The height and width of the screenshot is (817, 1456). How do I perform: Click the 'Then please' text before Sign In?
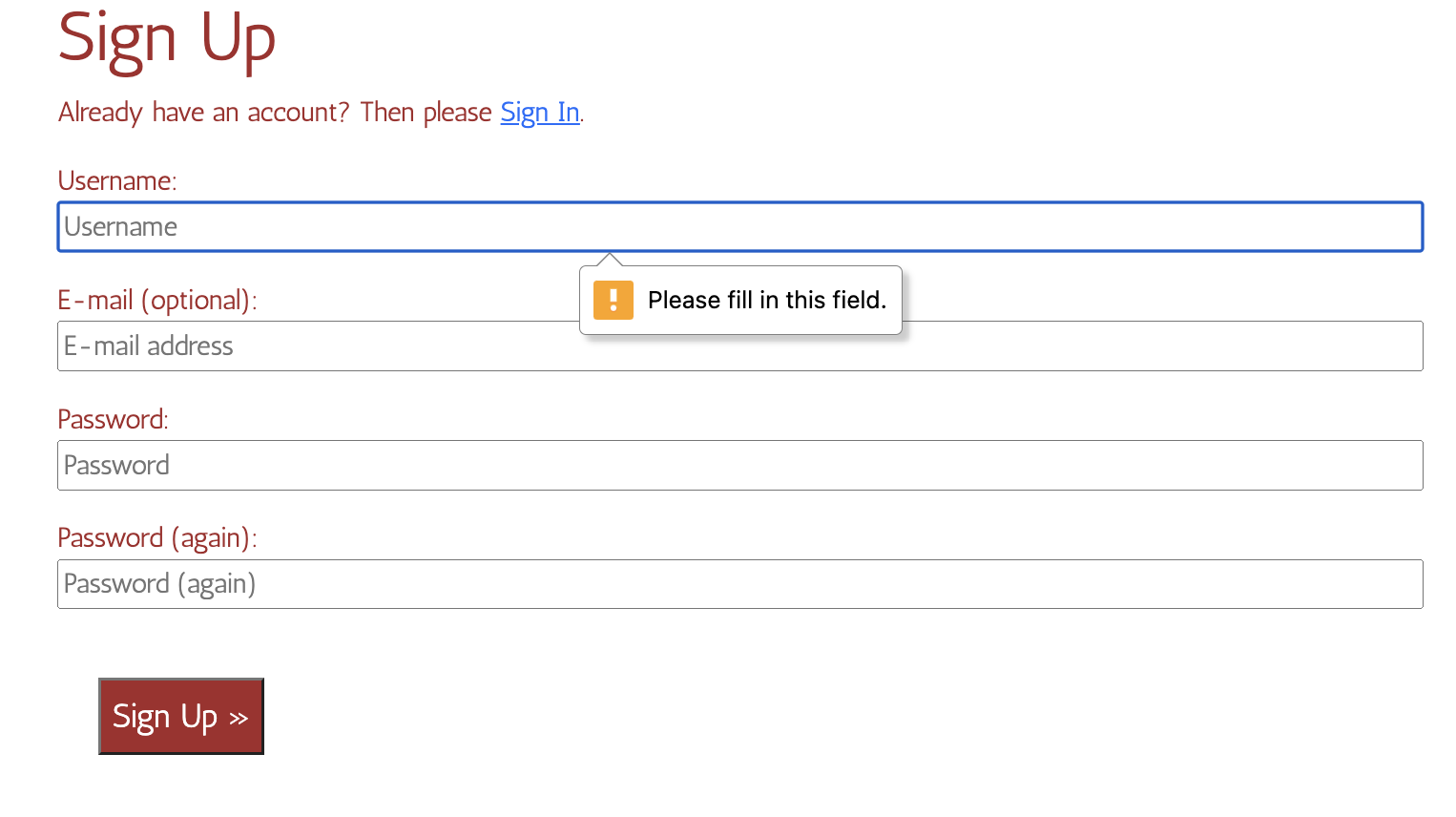pyautogui.click(x=426, y=113)
